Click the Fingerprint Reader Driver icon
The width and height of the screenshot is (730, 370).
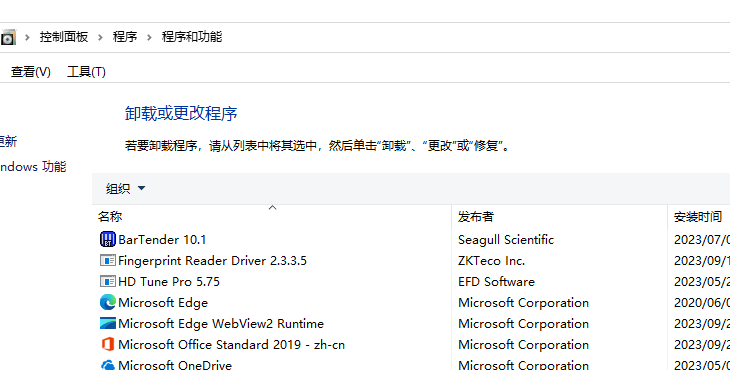coord(108,260)
